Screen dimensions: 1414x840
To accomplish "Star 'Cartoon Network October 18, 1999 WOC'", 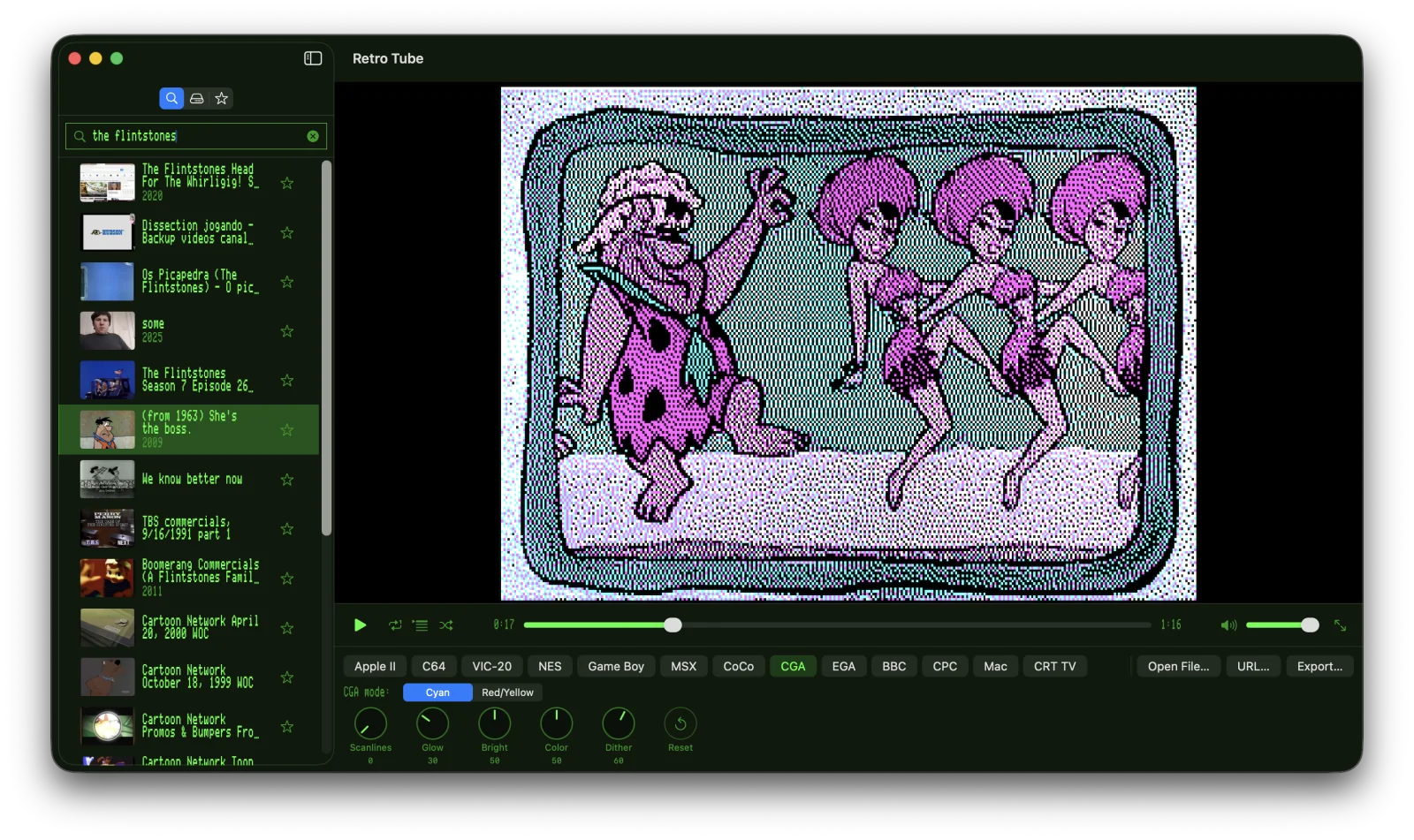I will pyautogui.click(x=287, y=677).
